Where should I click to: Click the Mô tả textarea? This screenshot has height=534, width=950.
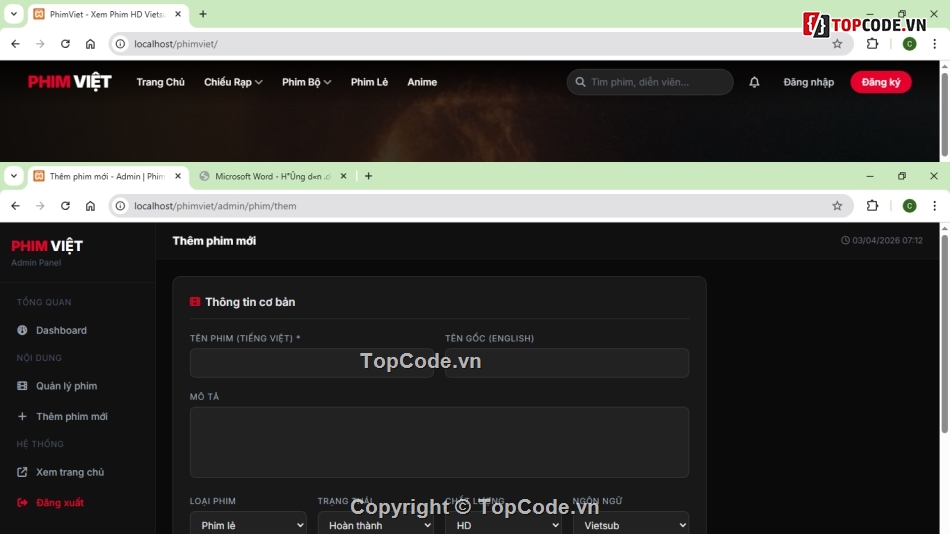(439, 442)
